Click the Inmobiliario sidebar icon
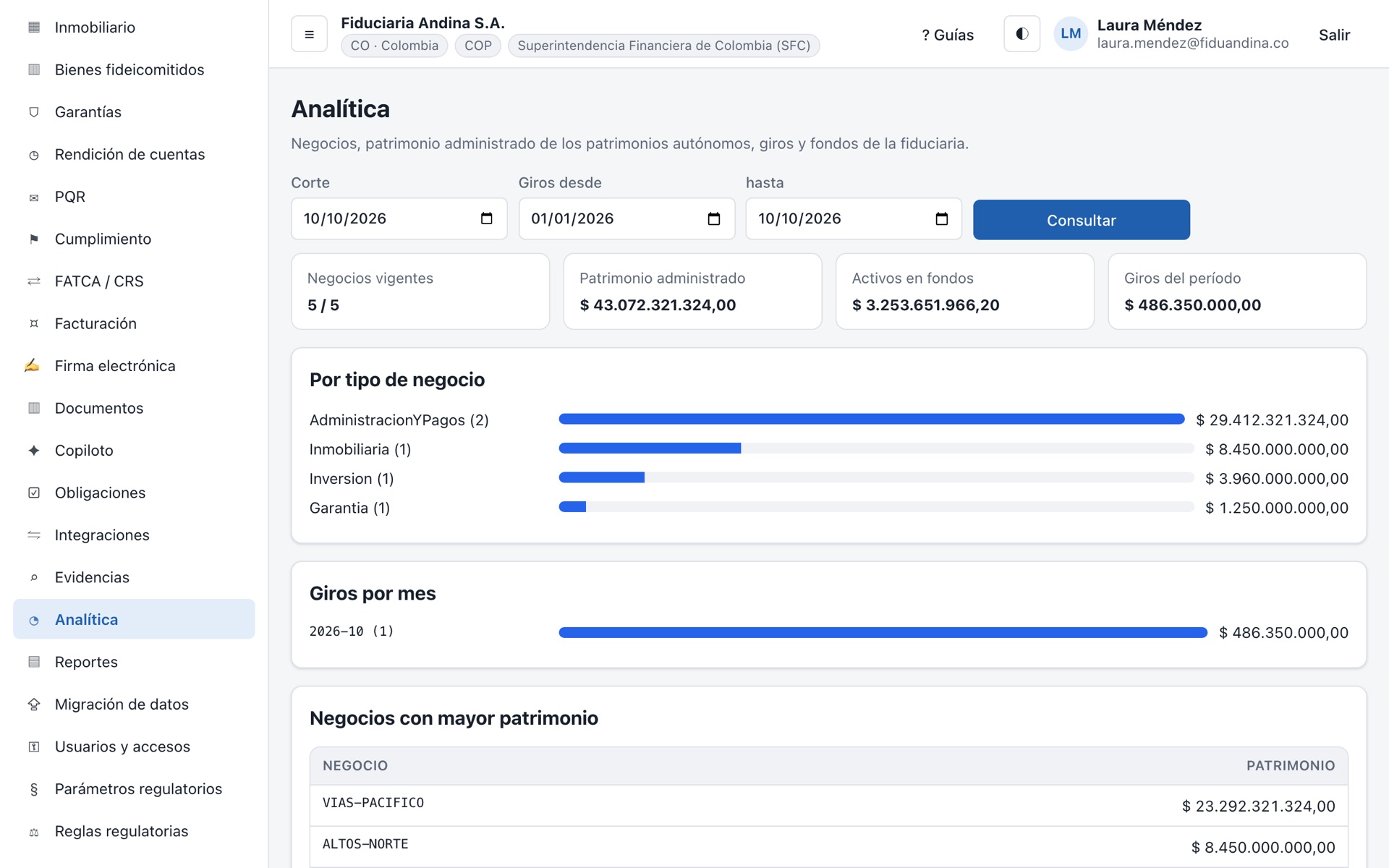Viewport: 1389px width, 868px height. [34, 27]
